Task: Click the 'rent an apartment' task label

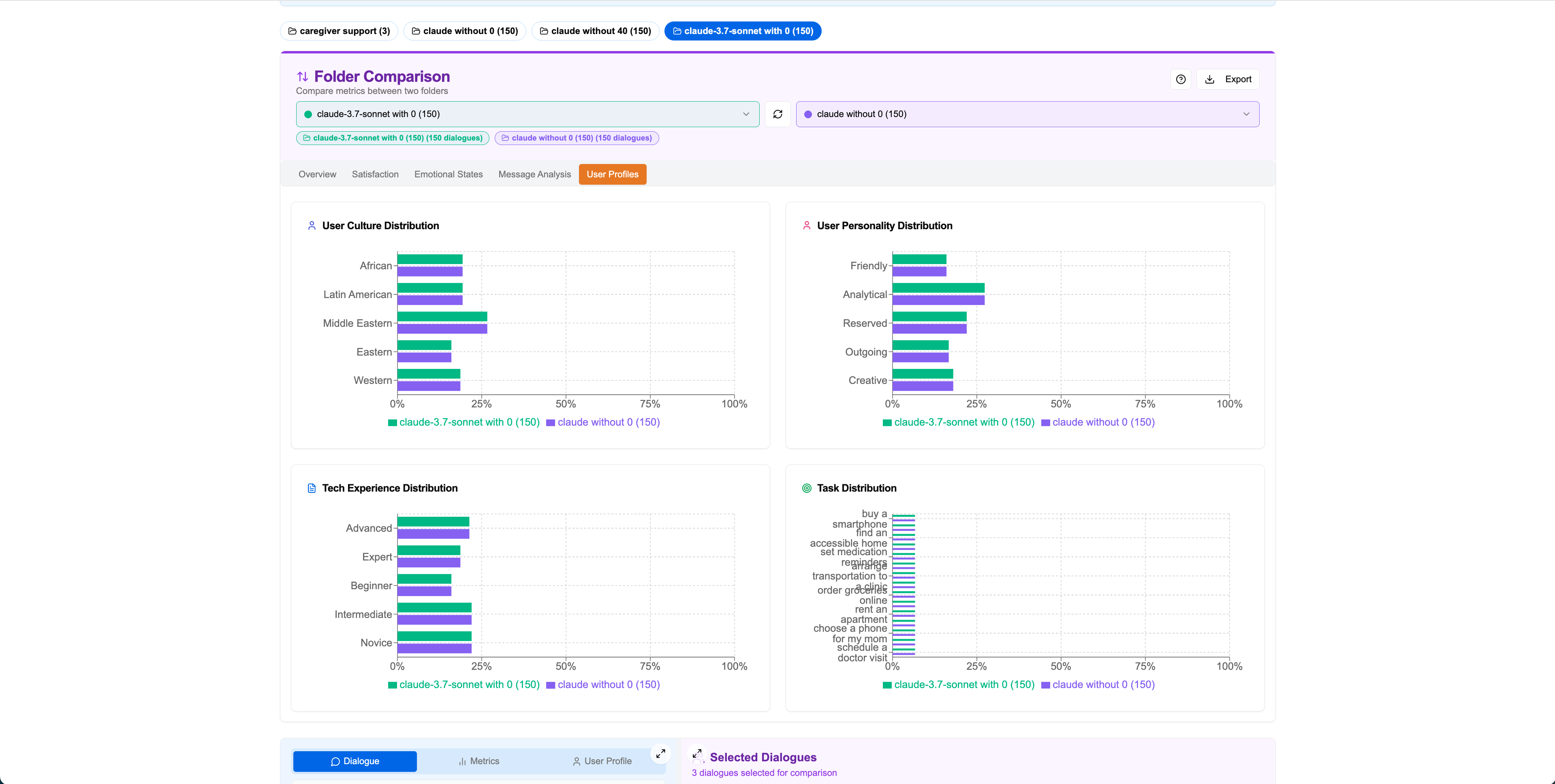Action: (x=864, y=614)
